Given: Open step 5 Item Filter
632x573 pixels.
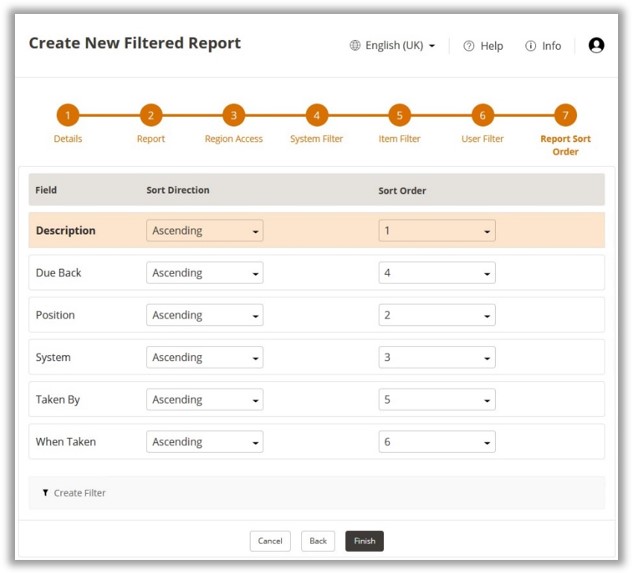Looking at the screenshot, I should (399, 115).
